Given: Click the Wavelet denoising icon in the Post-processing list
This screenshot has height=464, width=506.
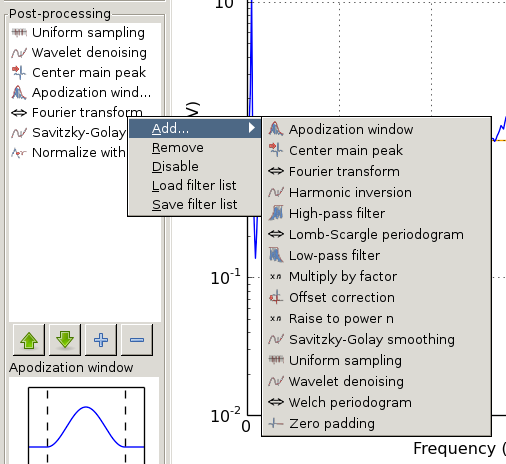Looking at the screenshot, I should (x=19, y=53).
